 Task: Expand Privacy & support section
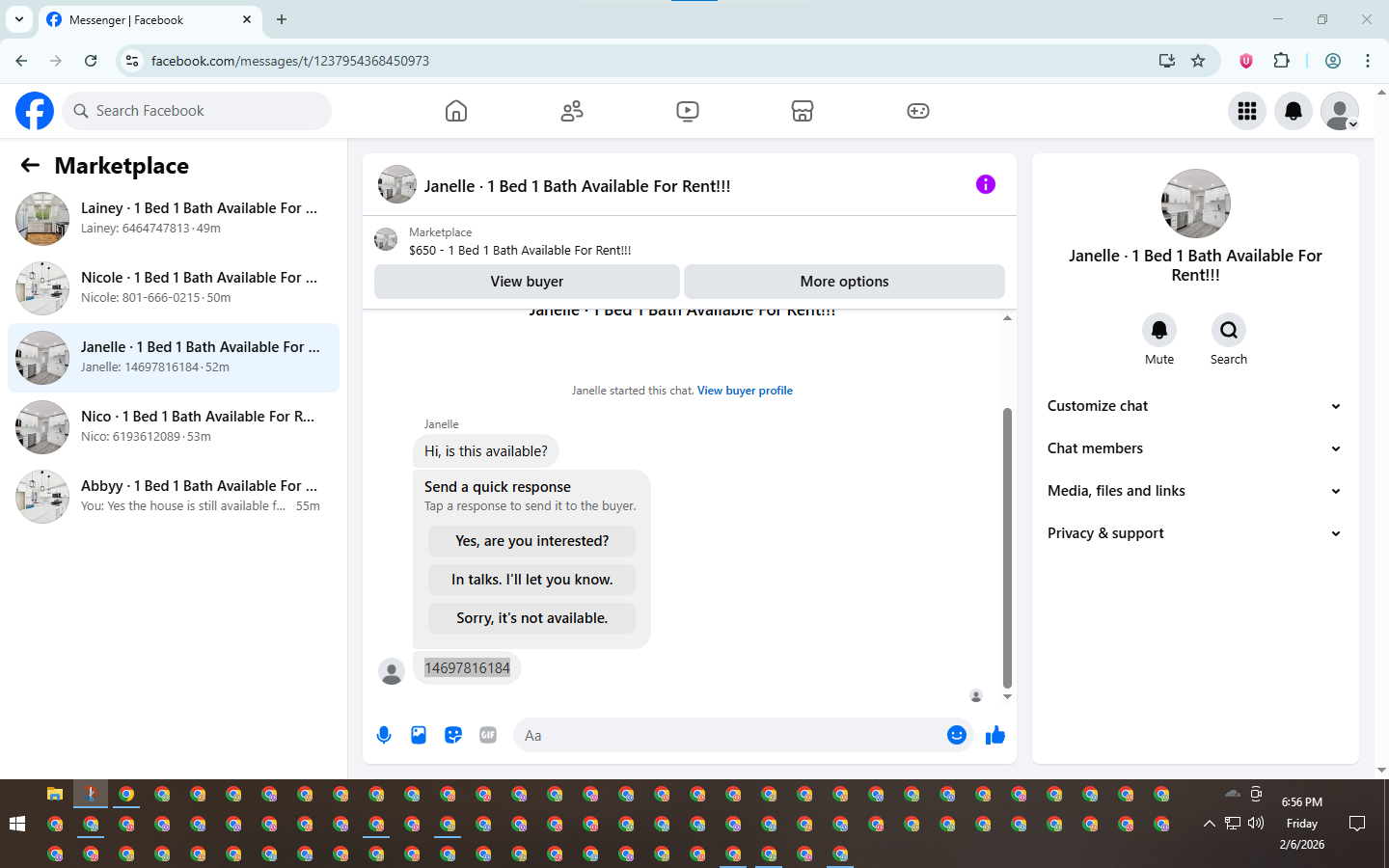(1195, 533)
